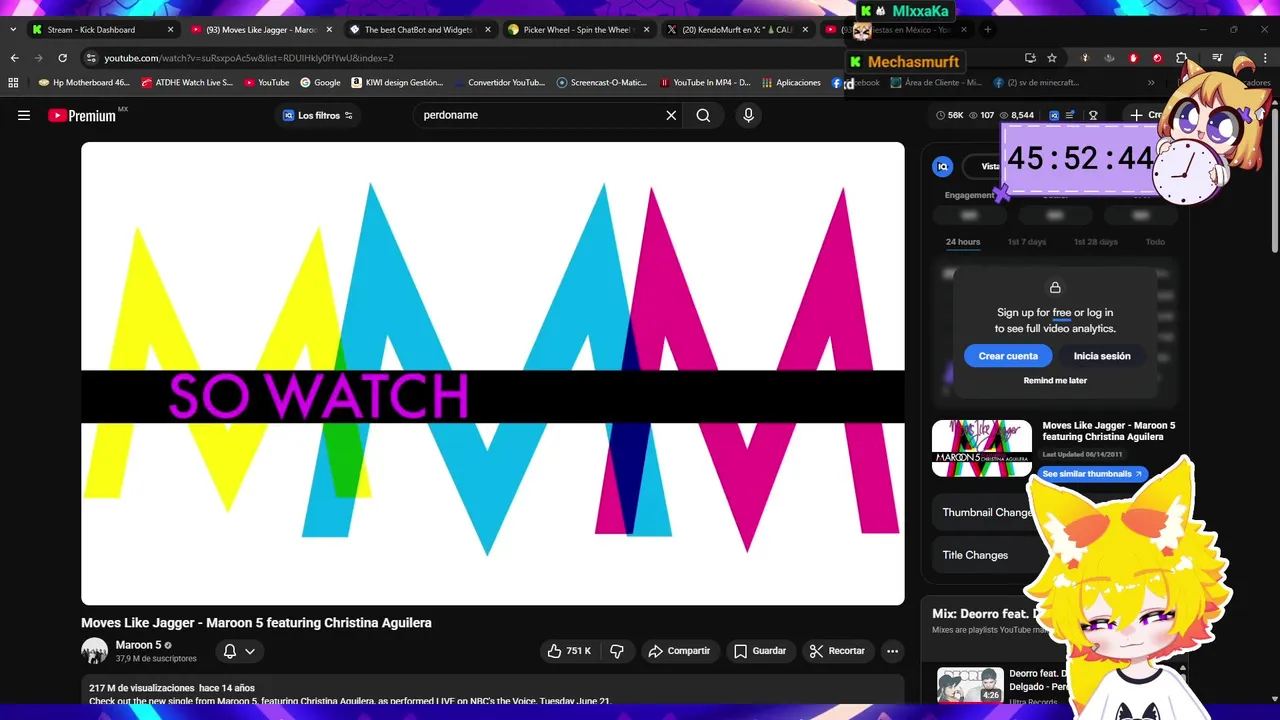This screenshot has height=720, width=1280.
Task: Open Hp Motherboard bookmark
Action: click(84, 83)
